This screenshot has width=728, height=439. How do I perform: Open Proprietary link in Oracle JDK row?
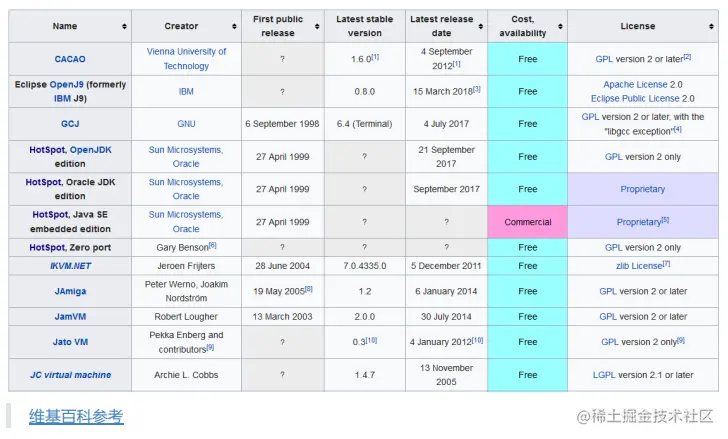pyautogui.click(x=643, y=189)
